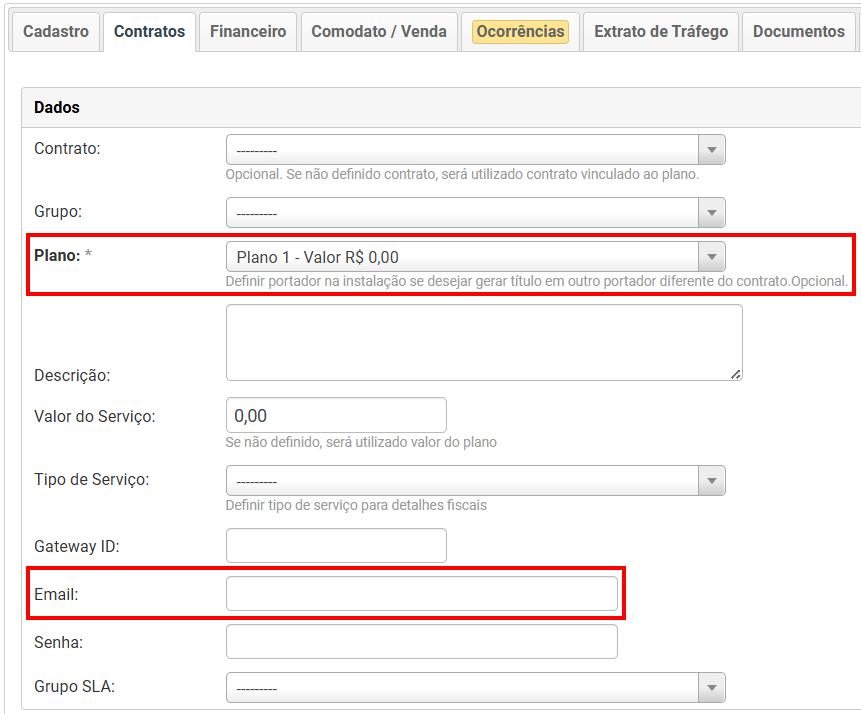The width and height of the screenshot is (861, 714).
Task: Open the Financeiro tab
Action: coord(247,31)
